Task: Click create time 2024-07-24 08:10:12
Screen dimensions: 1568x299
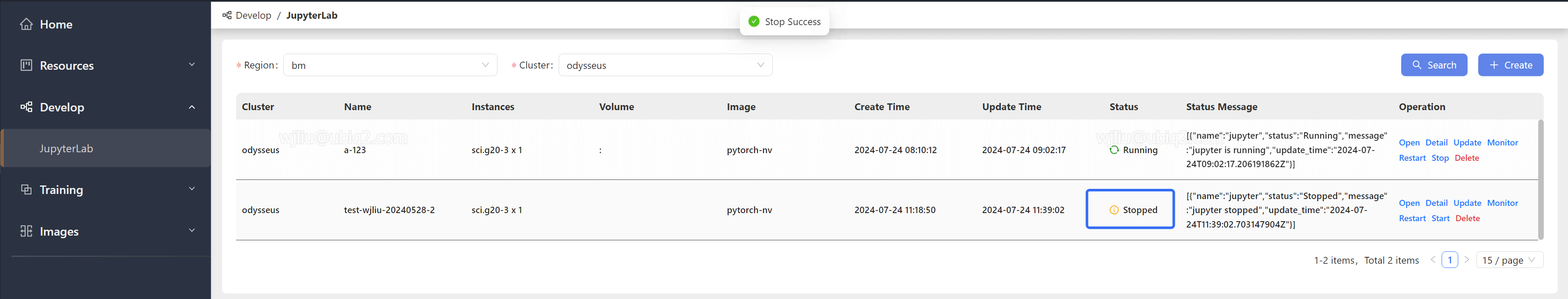Action: [x=895, y=150]
